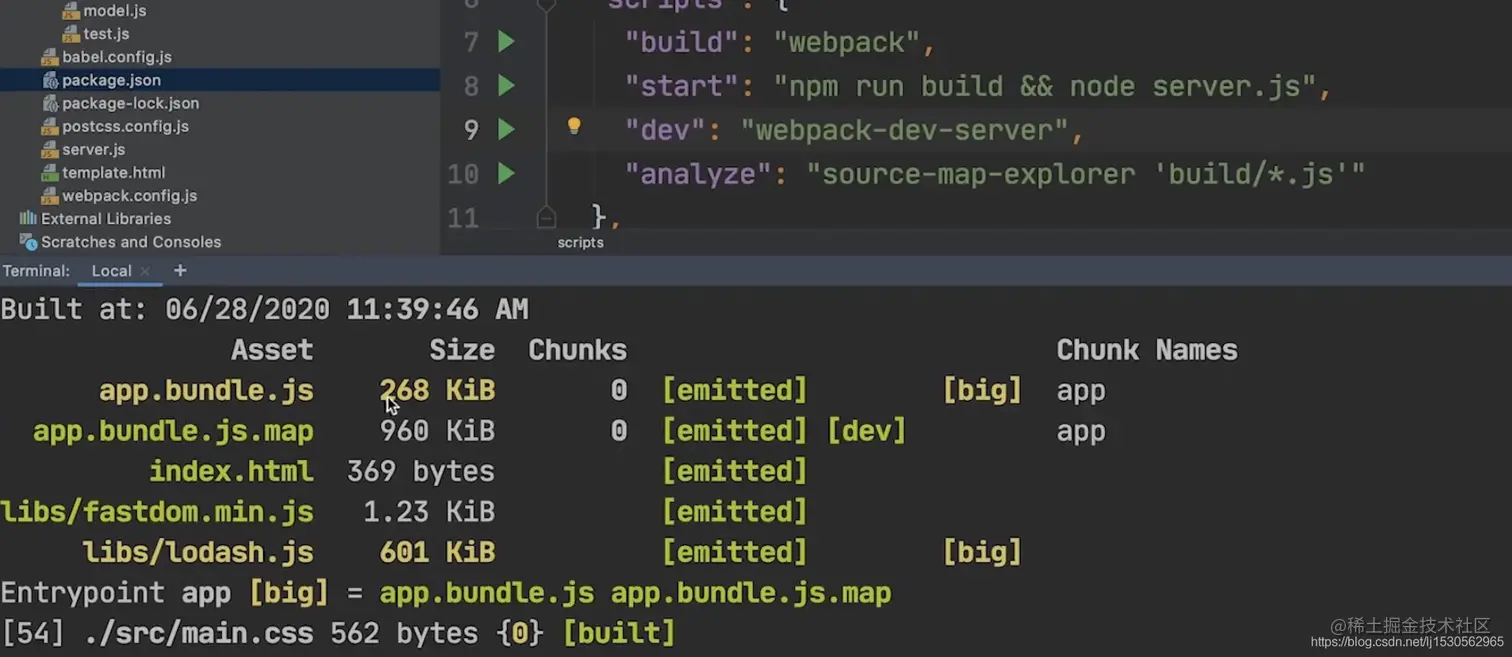This screenshot has height=657, width=1512.
Task: Open babel.config.js file
Action: point(117,57)
